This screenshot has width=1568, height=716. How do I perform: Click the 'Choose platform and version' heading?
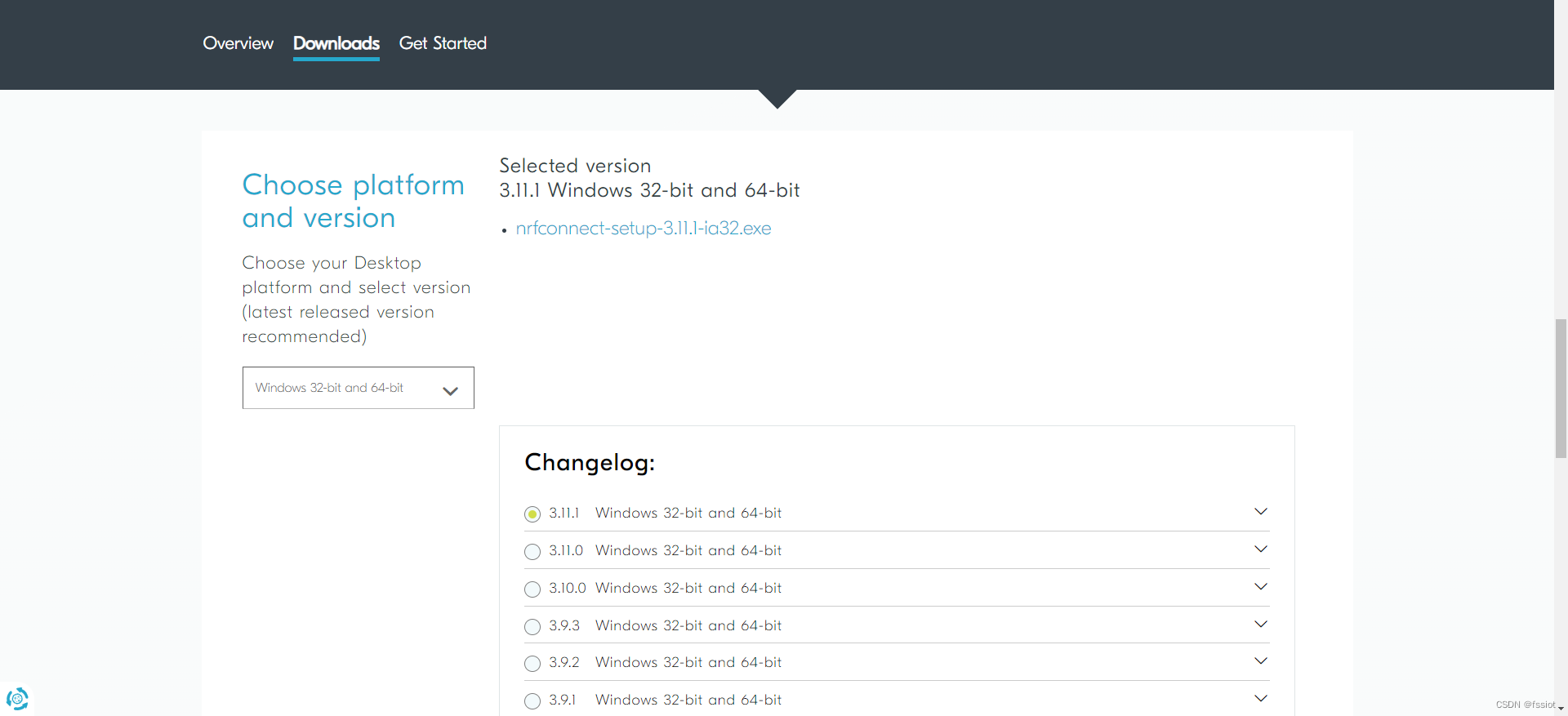353,202
